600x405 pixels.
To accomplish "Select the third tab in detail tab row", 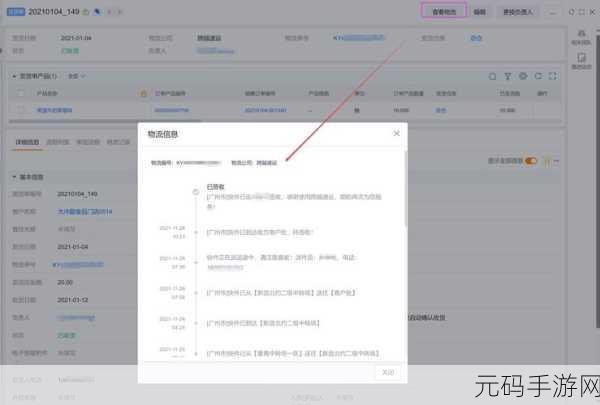I will pos(88,142).
